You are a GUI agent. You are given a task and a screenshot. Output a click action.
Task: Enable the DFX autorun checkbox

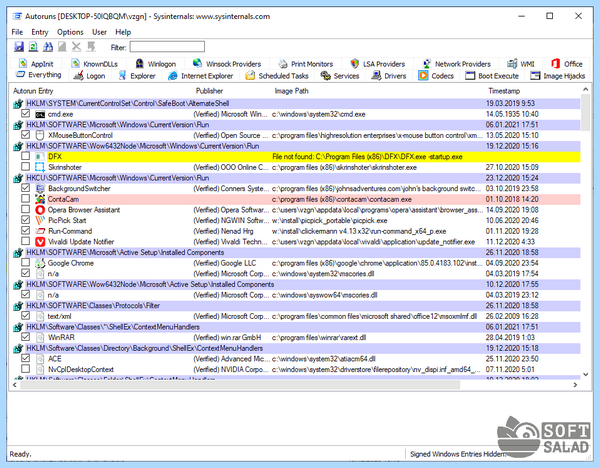pyautogui.click(x=26, y=156)
